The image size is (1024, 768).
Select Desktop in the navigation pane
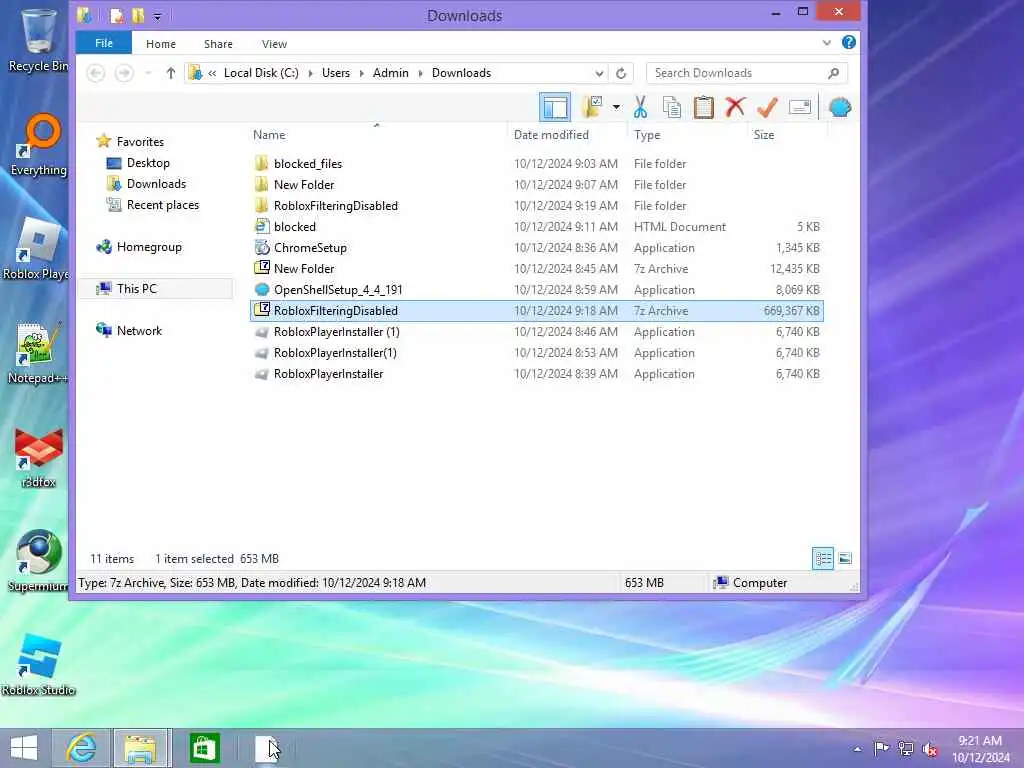coord(148,163)
